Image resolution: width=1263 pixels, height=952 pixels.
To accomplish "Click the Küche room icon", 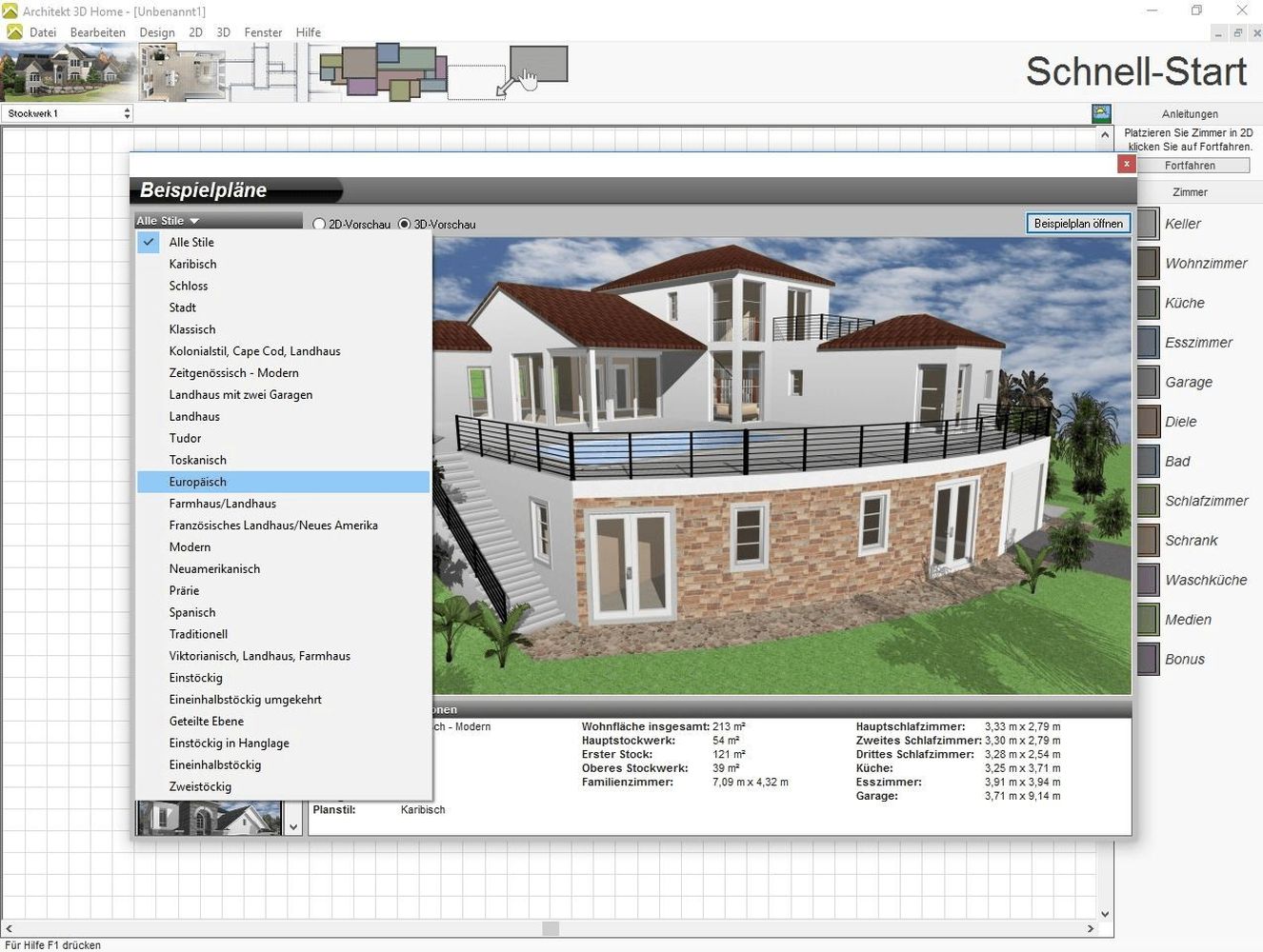I will tap(1149, 303).
